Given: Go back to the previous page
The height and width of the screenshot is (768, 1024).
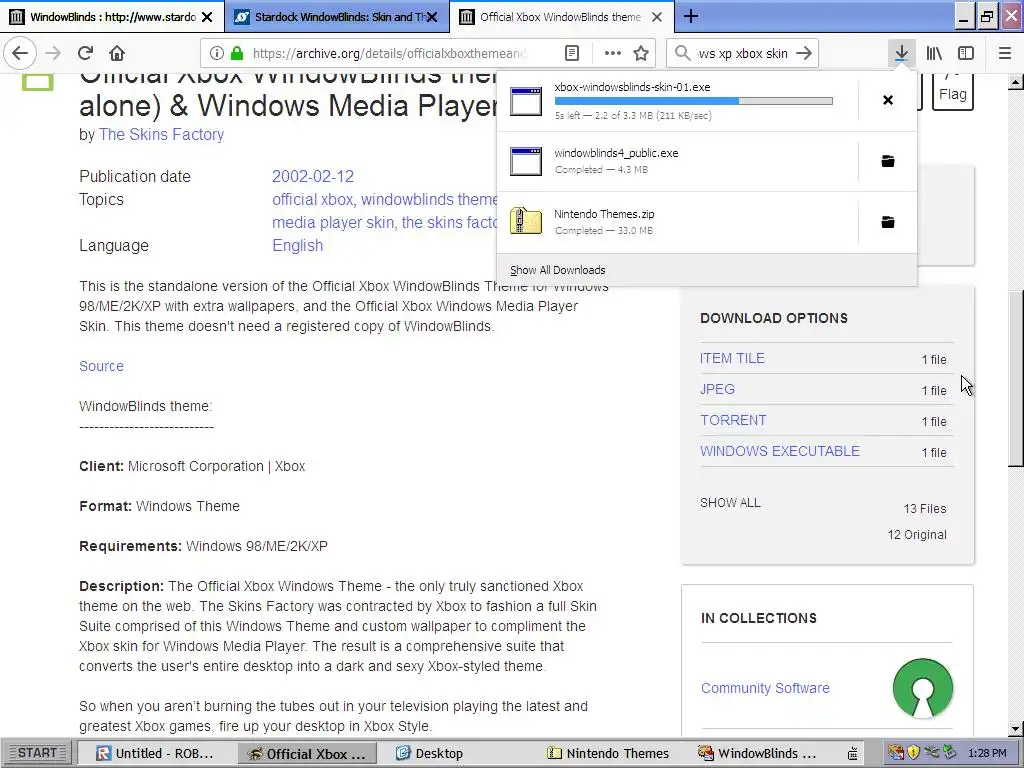Looking at the screenshot, I should (x=20, y=53).
